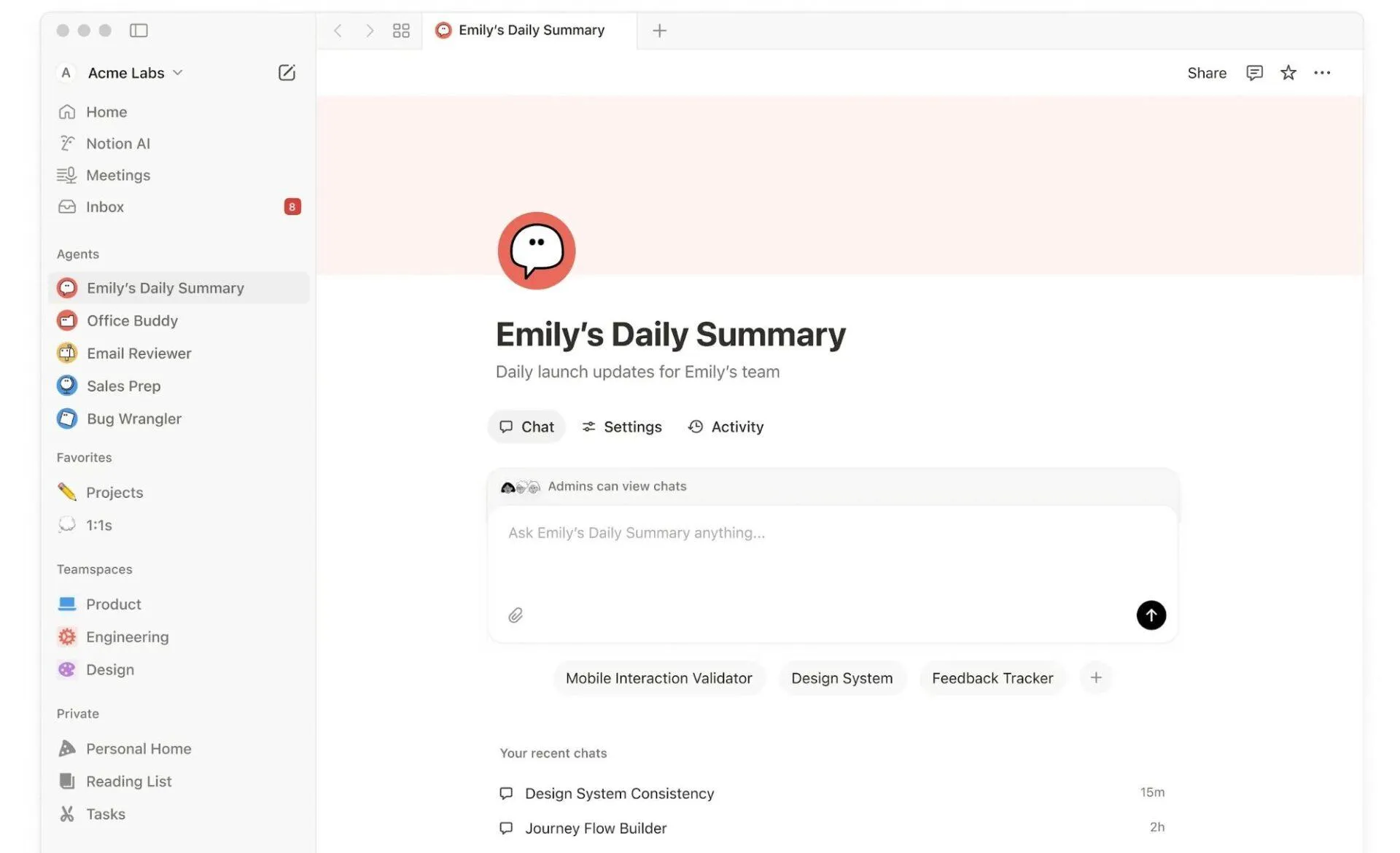The width and height of the screenshot is (1400, 853).
Task: Send message with black arrow button
Action: tap(1151, 615)
